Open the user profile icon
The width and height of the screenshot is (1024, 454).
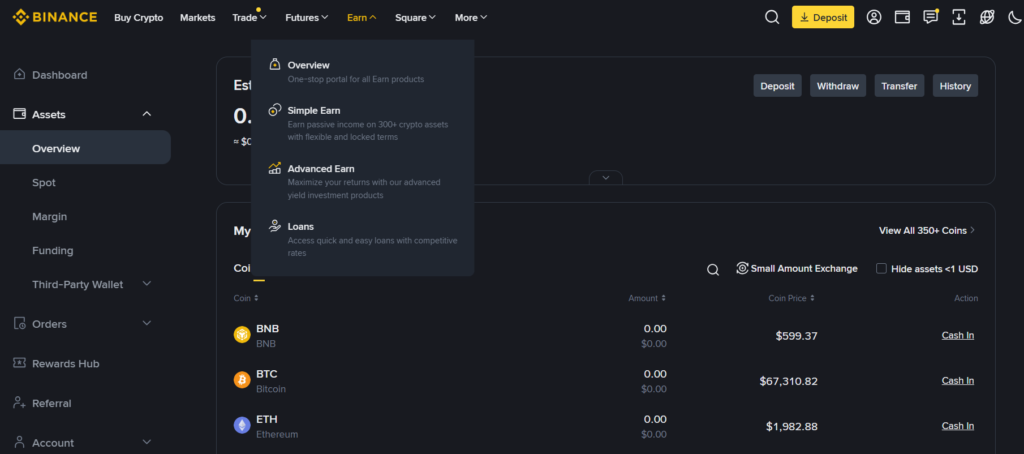pos(874,17)
